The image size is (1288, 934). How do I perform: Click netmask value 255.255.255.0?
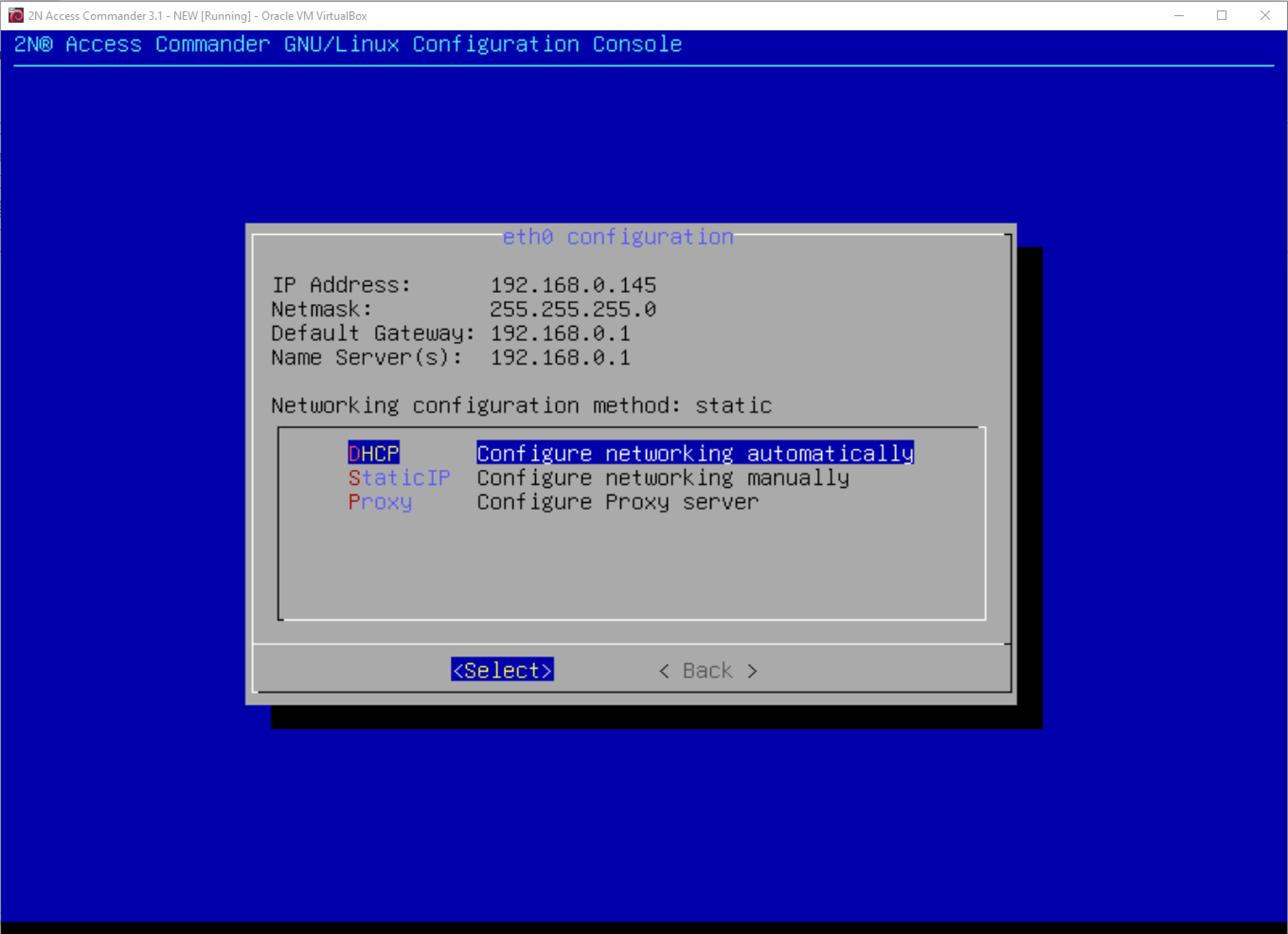[573, 309]
